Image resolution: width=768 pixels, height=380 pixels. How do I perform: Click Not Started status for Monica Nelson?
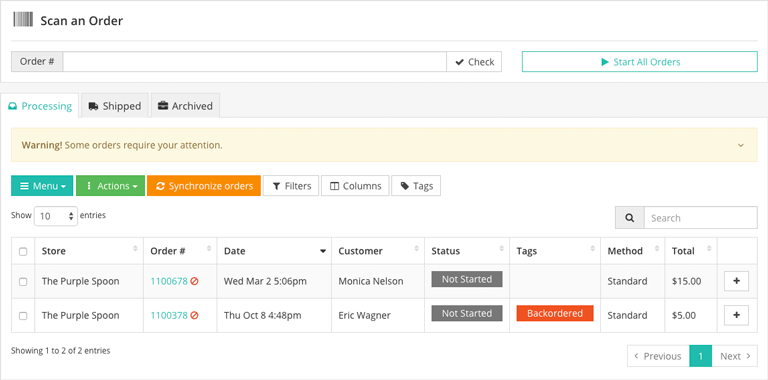point(467,279)
